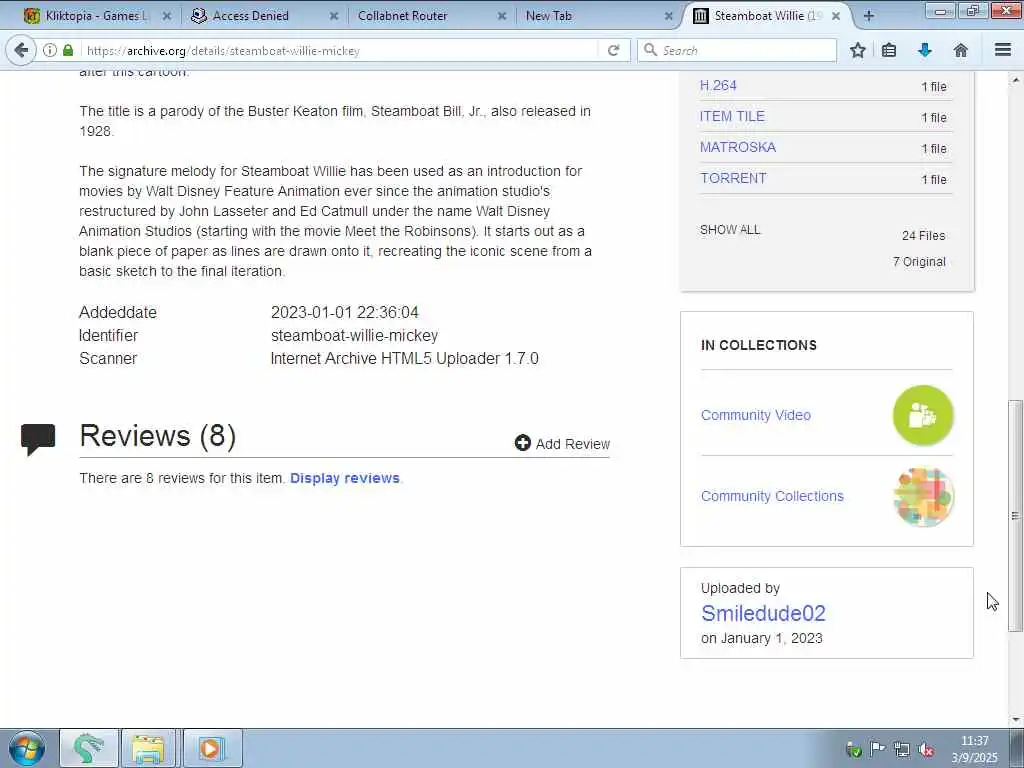Open the ITEM TILE download link

(x=732, y=116)
